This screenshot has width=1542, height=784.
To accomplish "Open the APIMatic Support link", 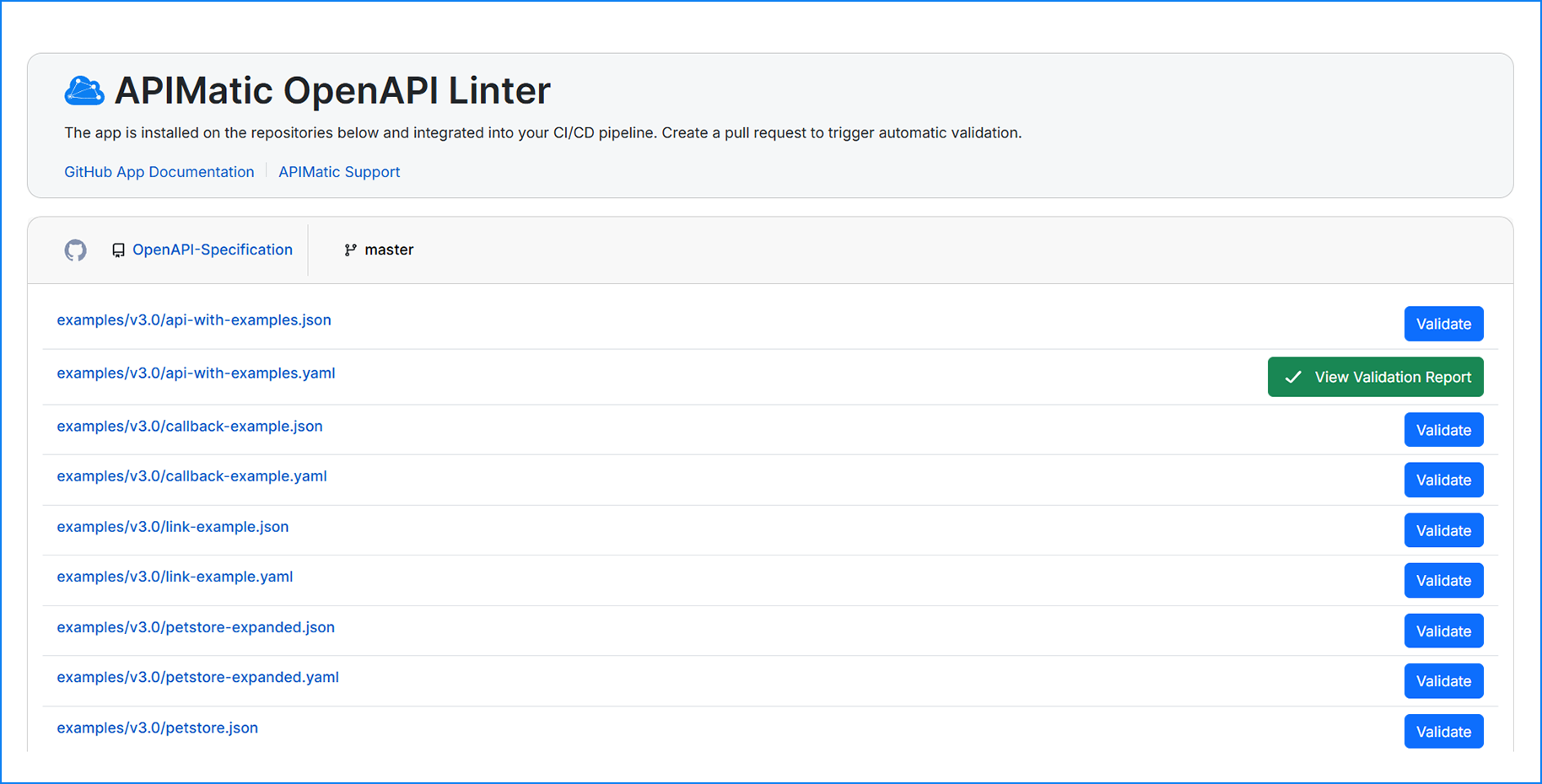I will tap(339, 172).
